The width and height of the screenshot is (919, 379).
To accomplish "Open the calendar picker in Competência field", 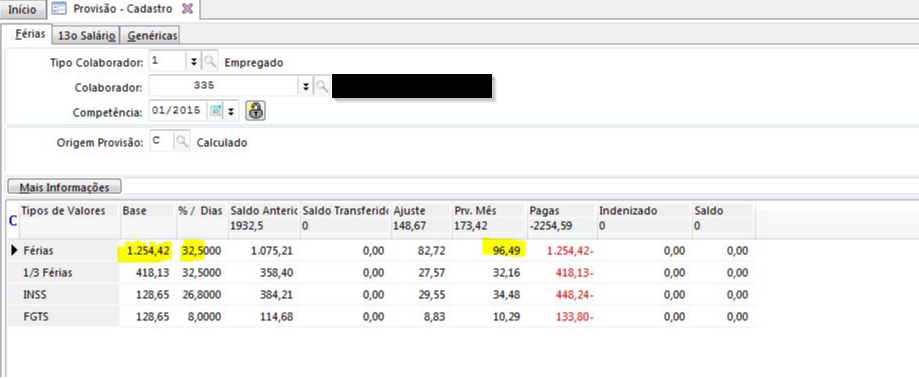I will coord(216,111).
